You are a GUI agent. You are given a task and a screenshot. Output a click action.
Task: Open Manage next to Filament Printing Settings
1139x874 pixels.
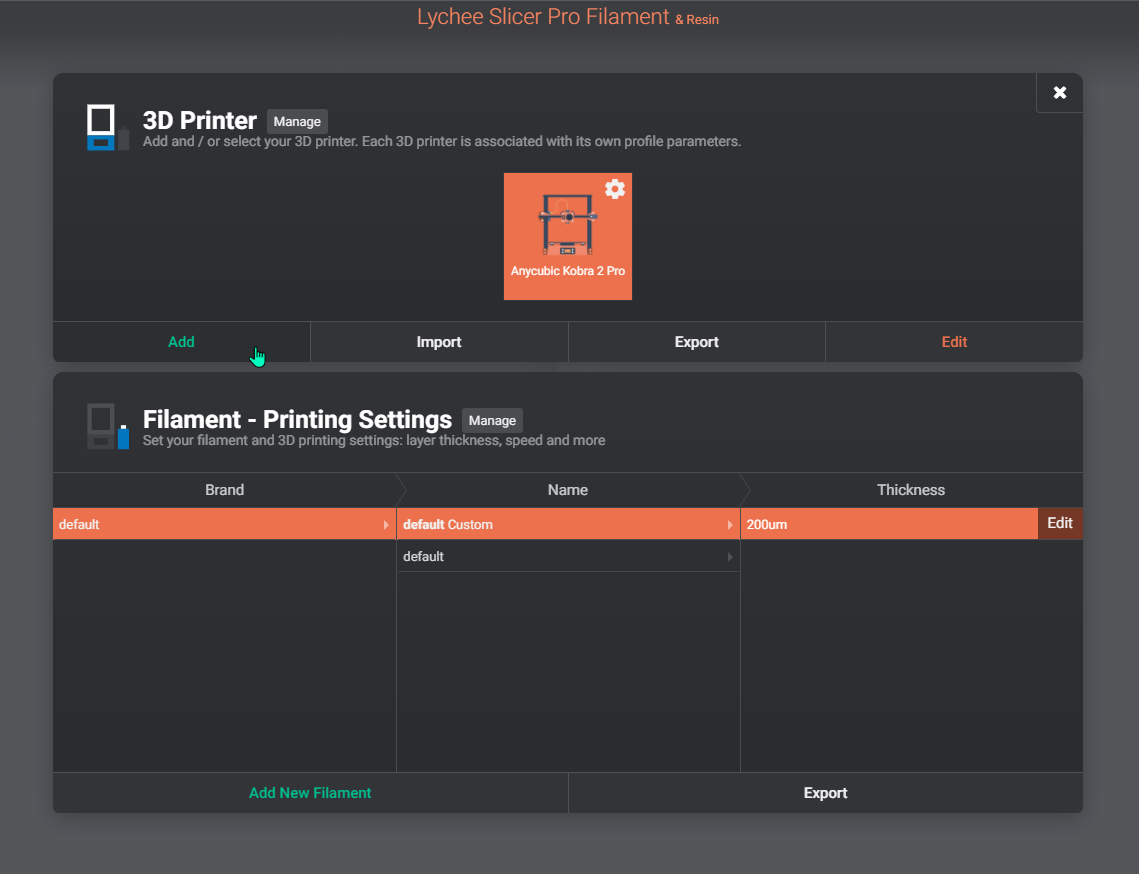coord(492,420)
